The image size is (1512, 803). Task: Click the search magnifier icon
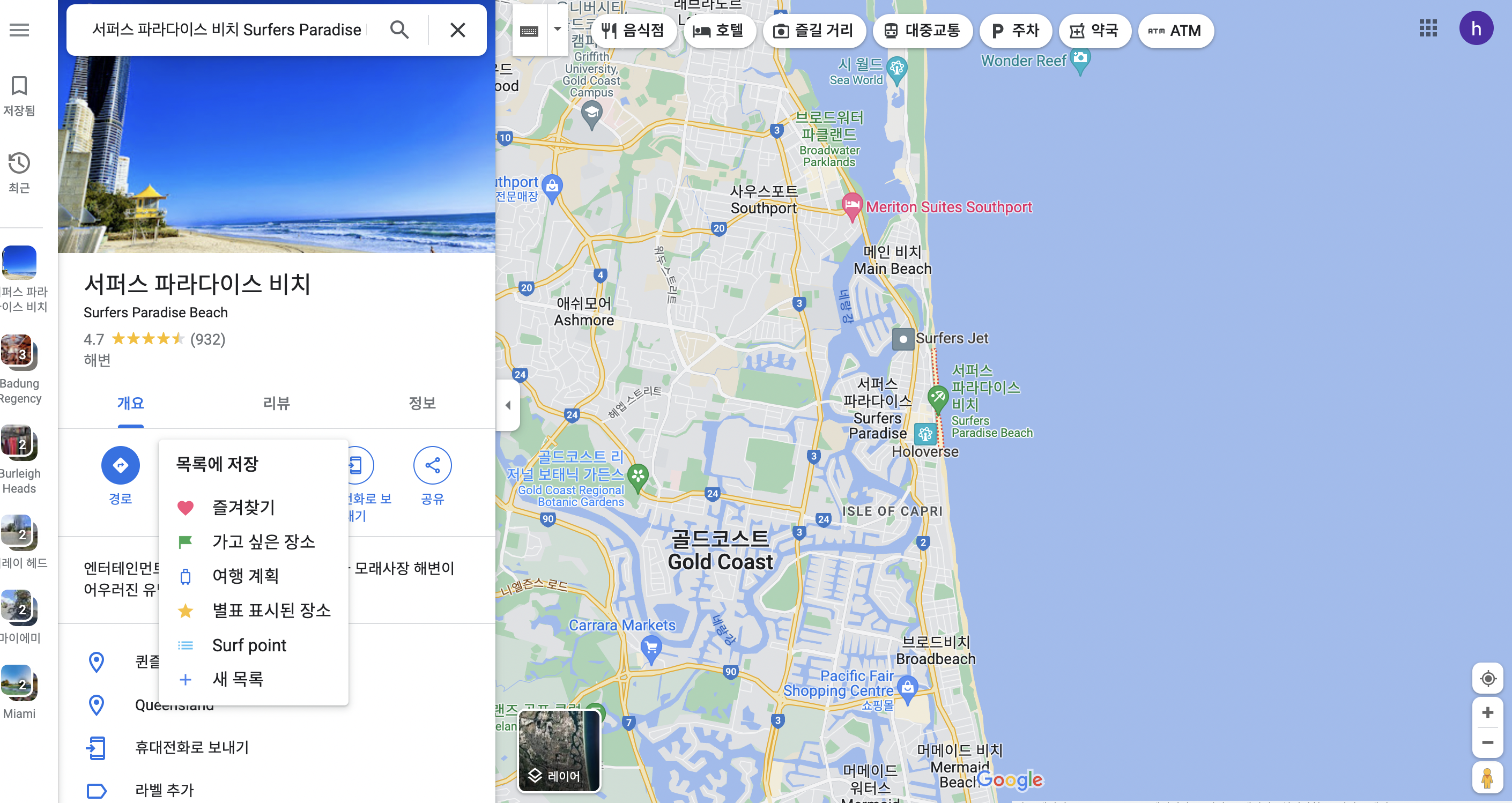(x=399, y=29)
